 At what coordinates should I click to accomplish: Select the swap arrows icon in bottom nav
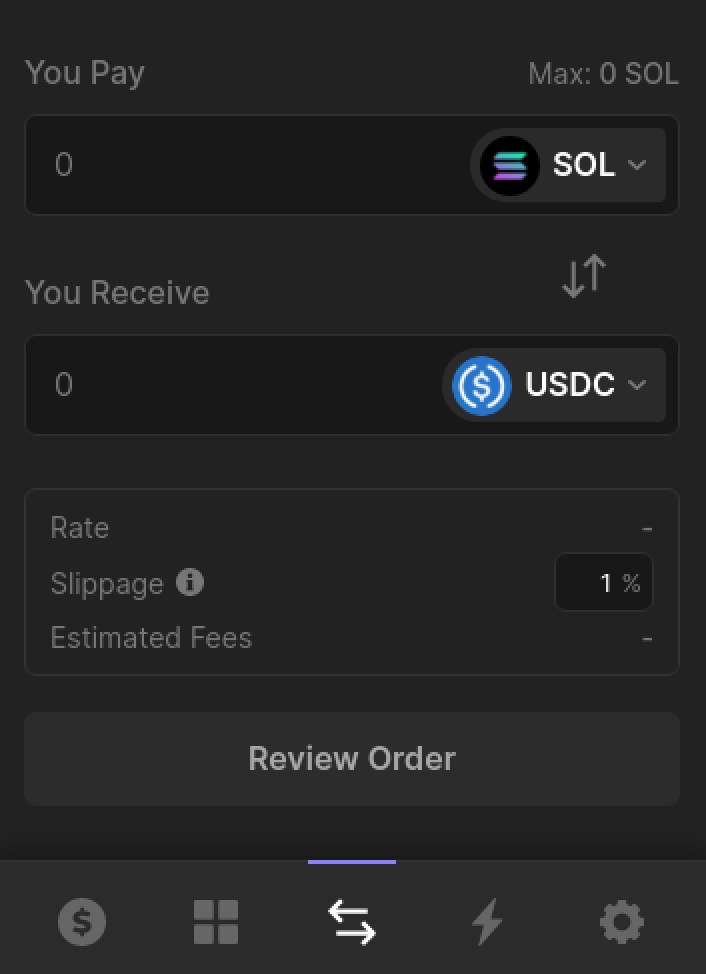click(352, 922)
